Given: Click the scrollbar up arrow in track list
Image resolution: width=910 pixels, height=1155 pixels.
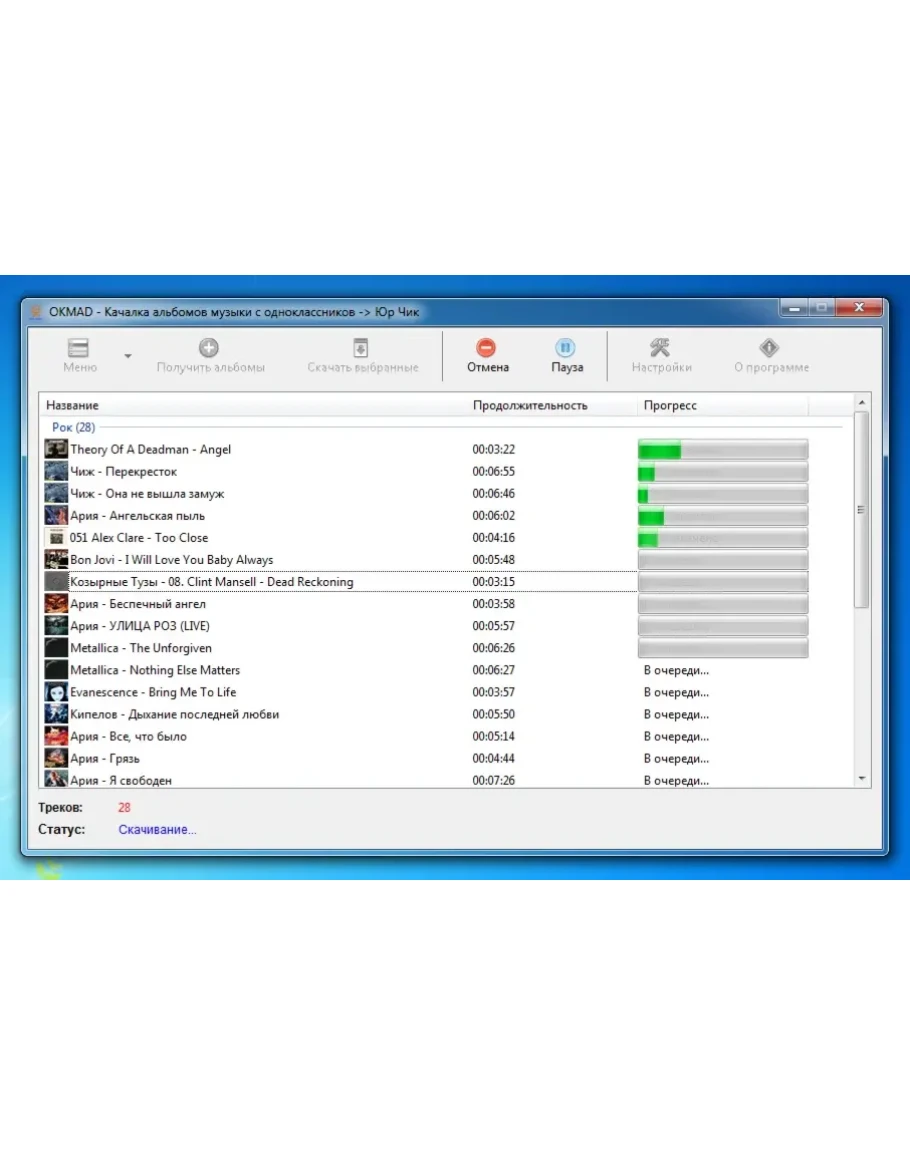Looking at the screenshot, I should click(x=862, y=402).
